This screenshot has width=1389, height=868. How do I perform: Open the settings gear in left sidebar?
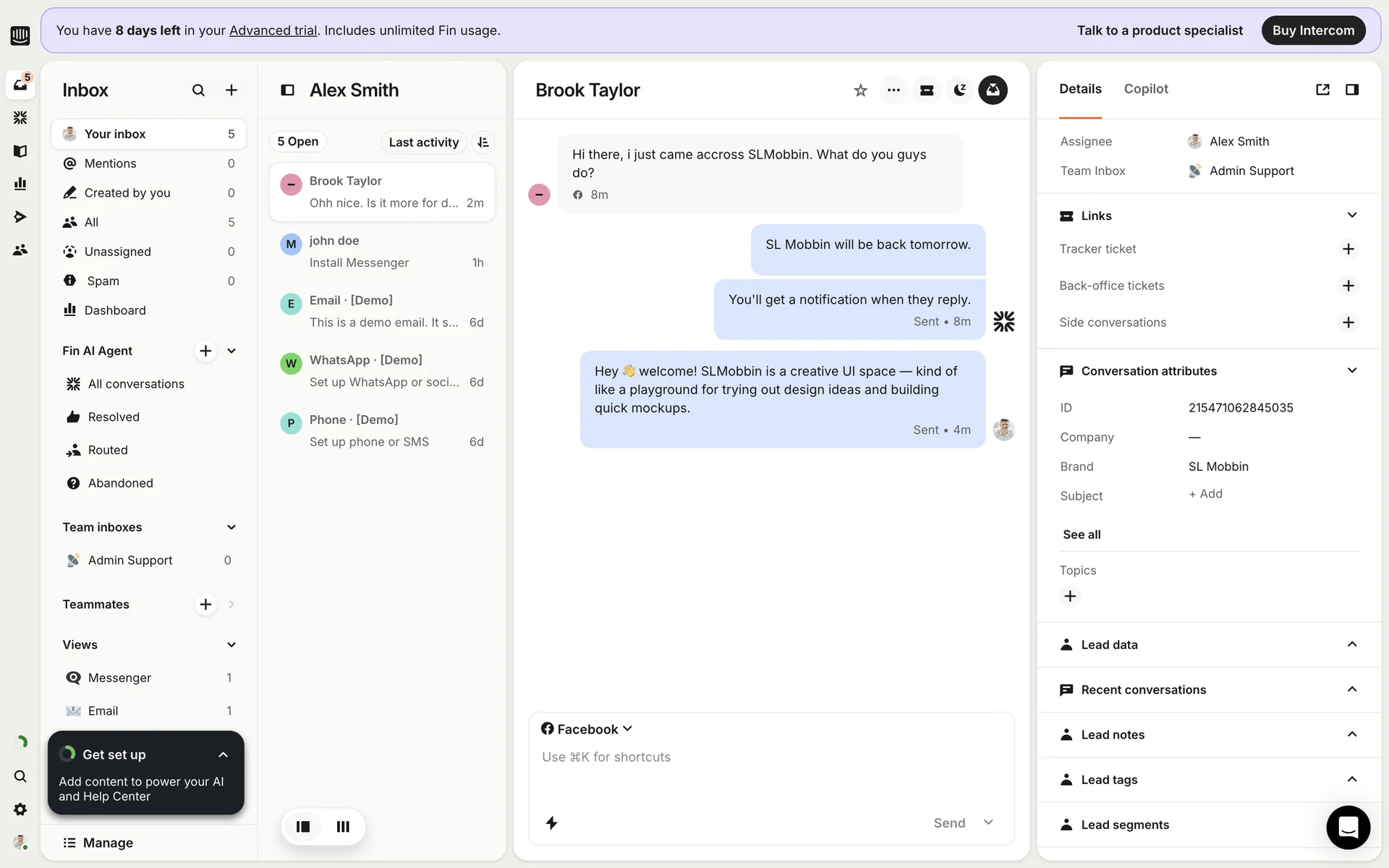(x=20, y=809)
